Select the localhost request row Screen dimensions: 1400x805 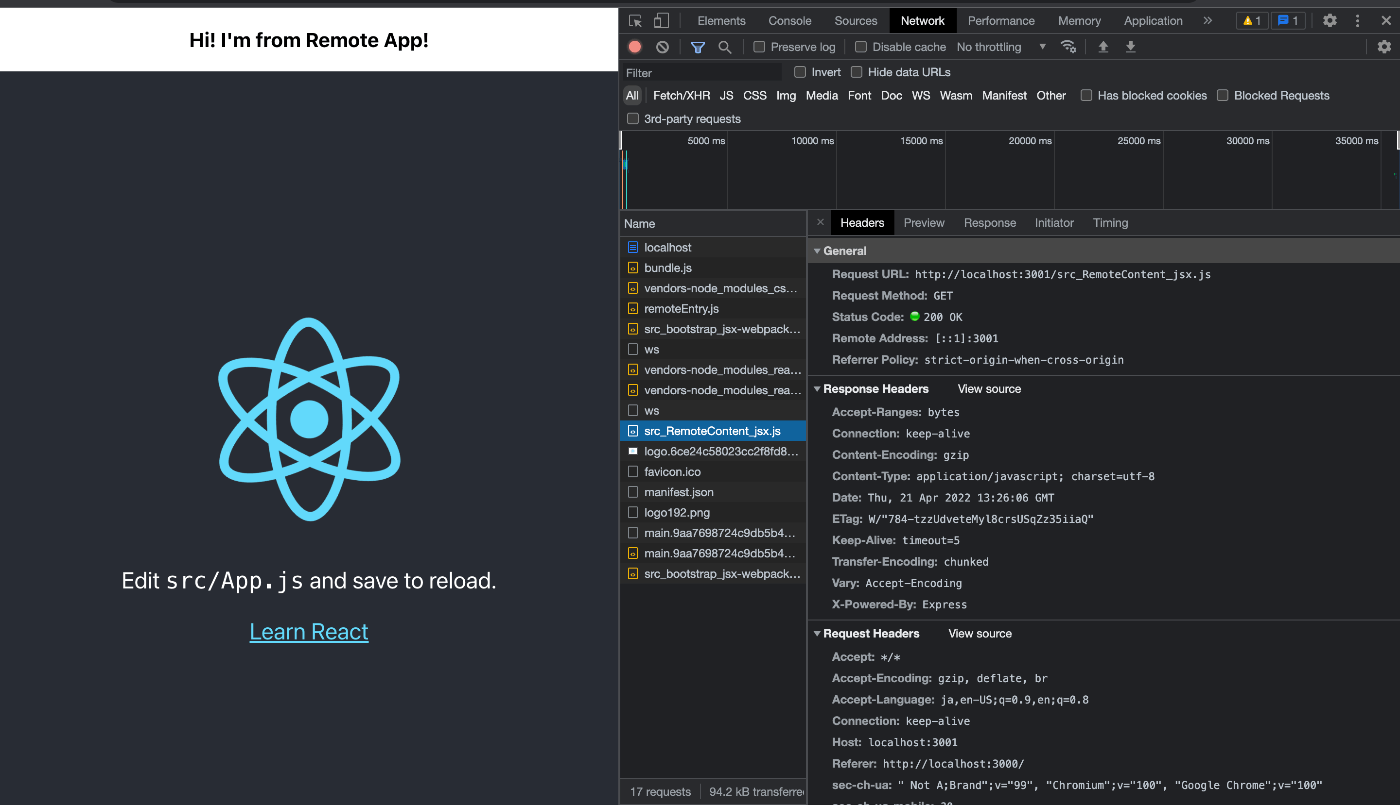712,248
